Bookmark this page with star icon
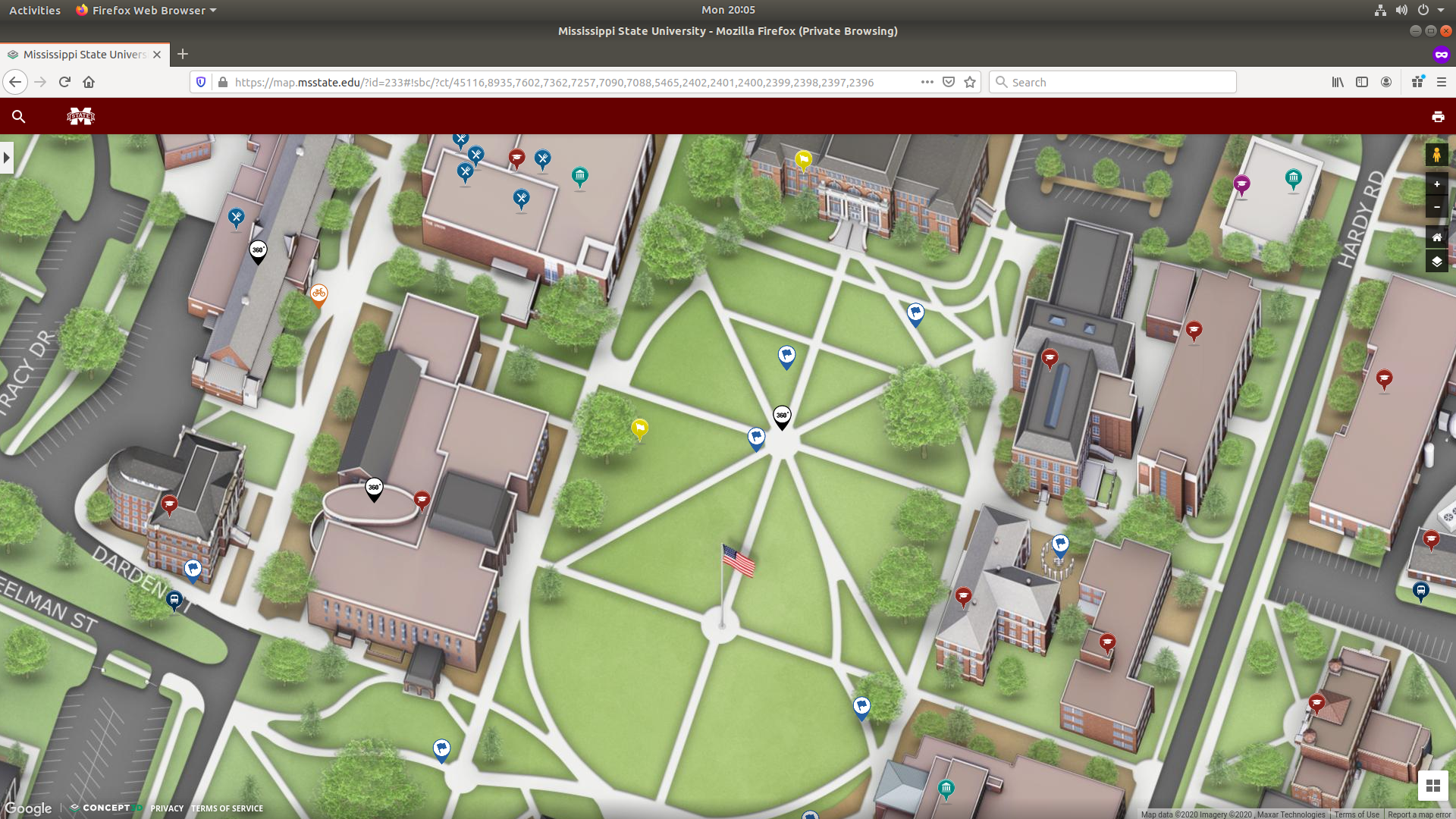The image size is (1456, 819). tap(970, 82)
